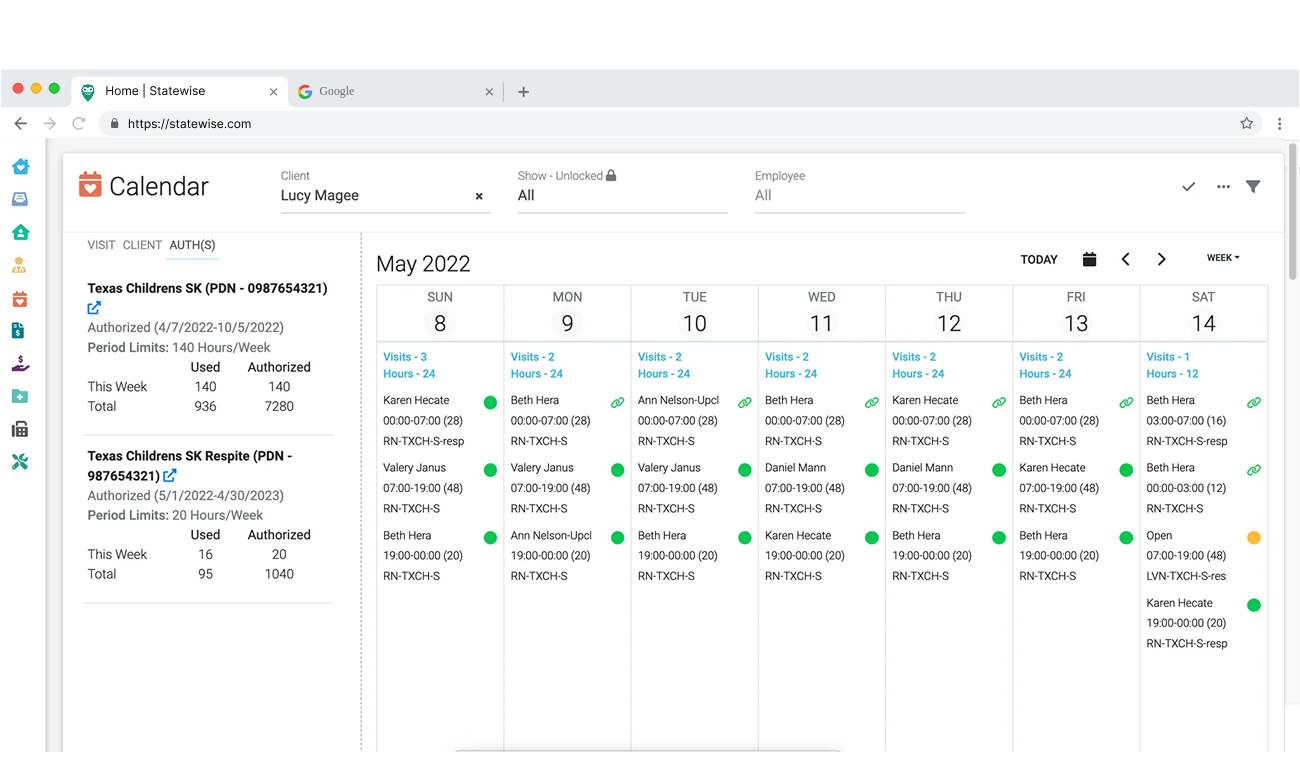This screenshot has height=774, width=1300.
Task: Click link icon on Tuesday Ann Nelson-Upcl visit
Action: tap(744, 403)
